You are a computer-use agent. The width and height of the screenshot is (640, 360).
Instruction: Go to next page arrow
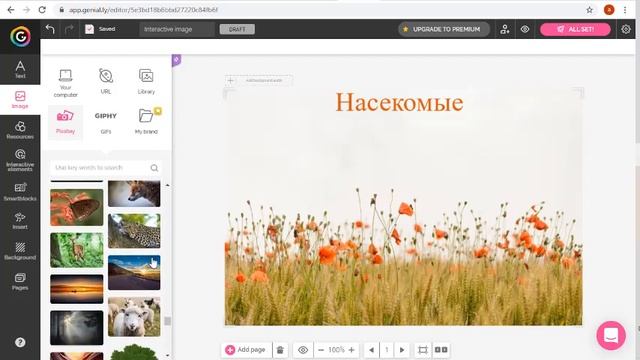tap(402, 350)
